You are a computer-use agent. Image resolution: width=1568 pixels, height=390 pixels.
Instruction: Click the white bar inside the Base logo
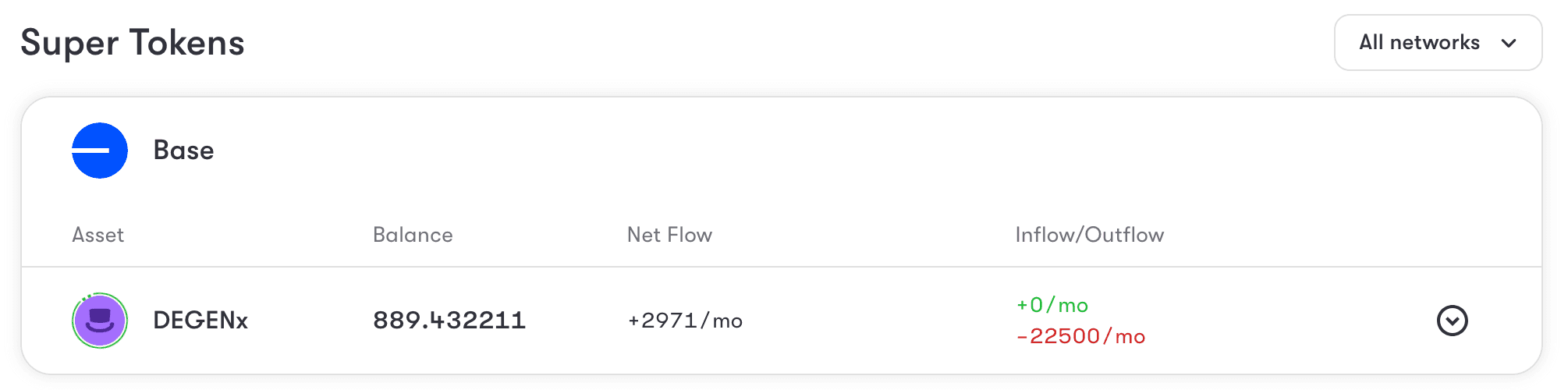pos(90,151)
